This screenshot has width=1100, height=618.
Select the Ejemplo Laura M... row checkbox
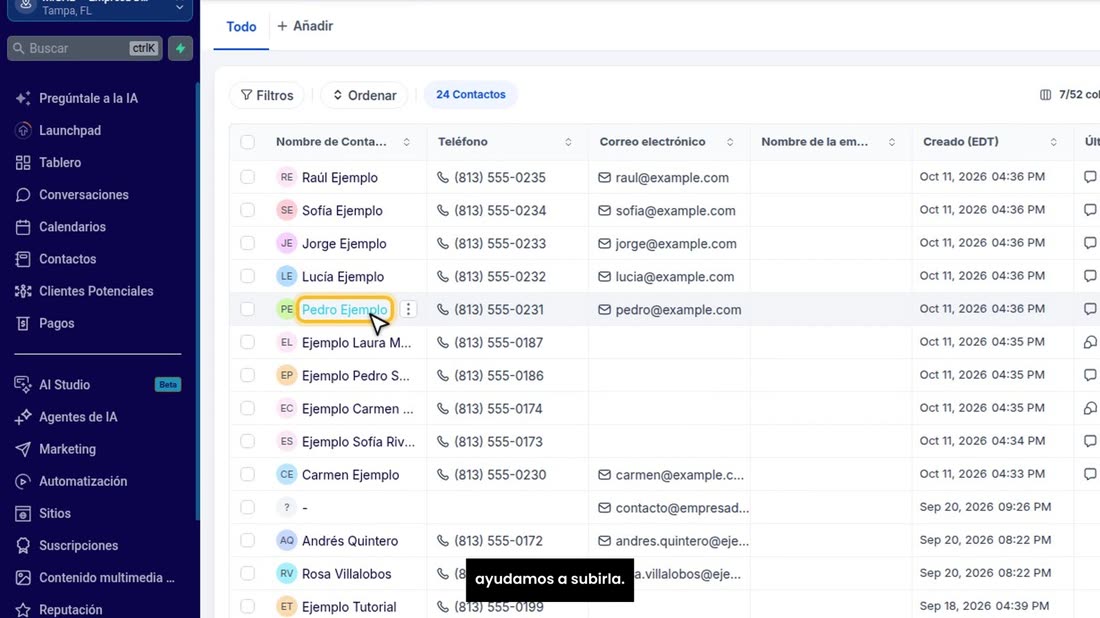click(248, 342)
